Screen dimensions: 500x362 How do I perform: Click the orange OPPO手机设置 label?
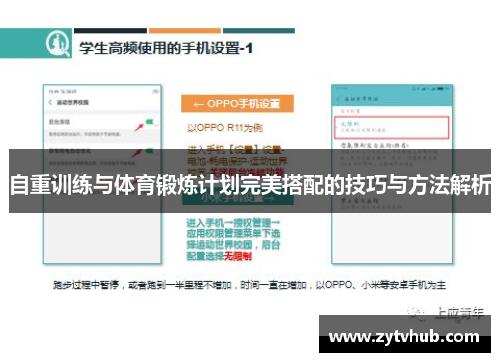tap(237, 104)
